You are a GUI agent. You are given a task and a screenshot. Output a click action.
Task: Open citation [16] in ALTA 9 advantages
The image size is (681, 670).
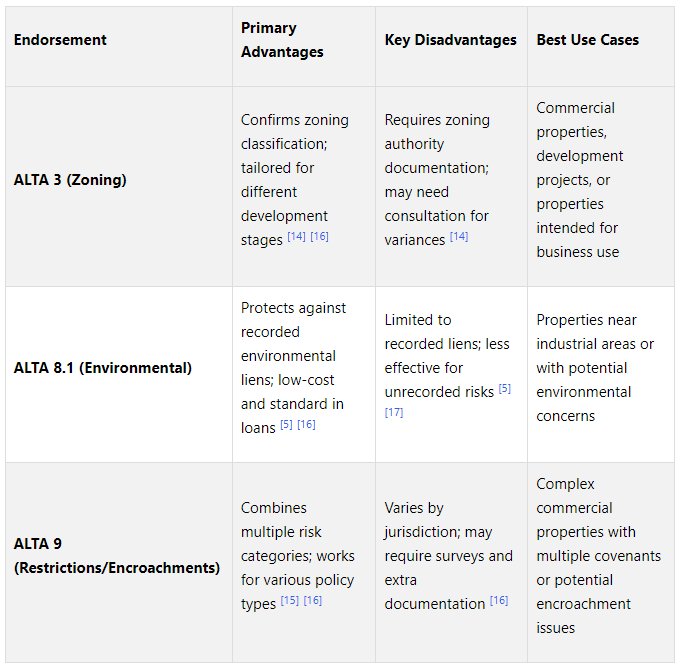[313, 600]
